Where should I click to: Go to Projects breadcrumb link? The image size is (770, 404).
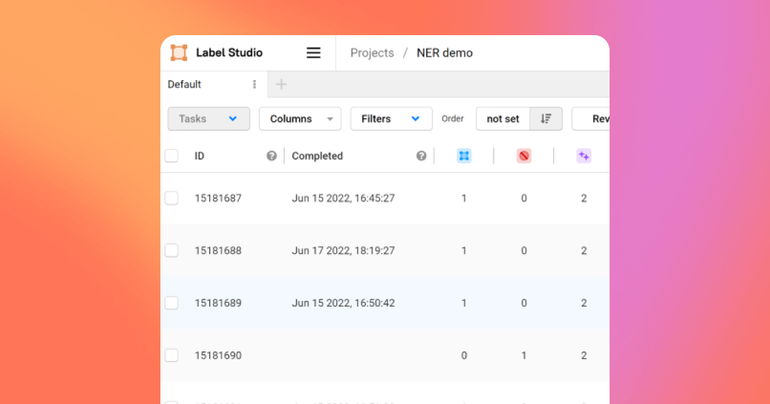372,53
